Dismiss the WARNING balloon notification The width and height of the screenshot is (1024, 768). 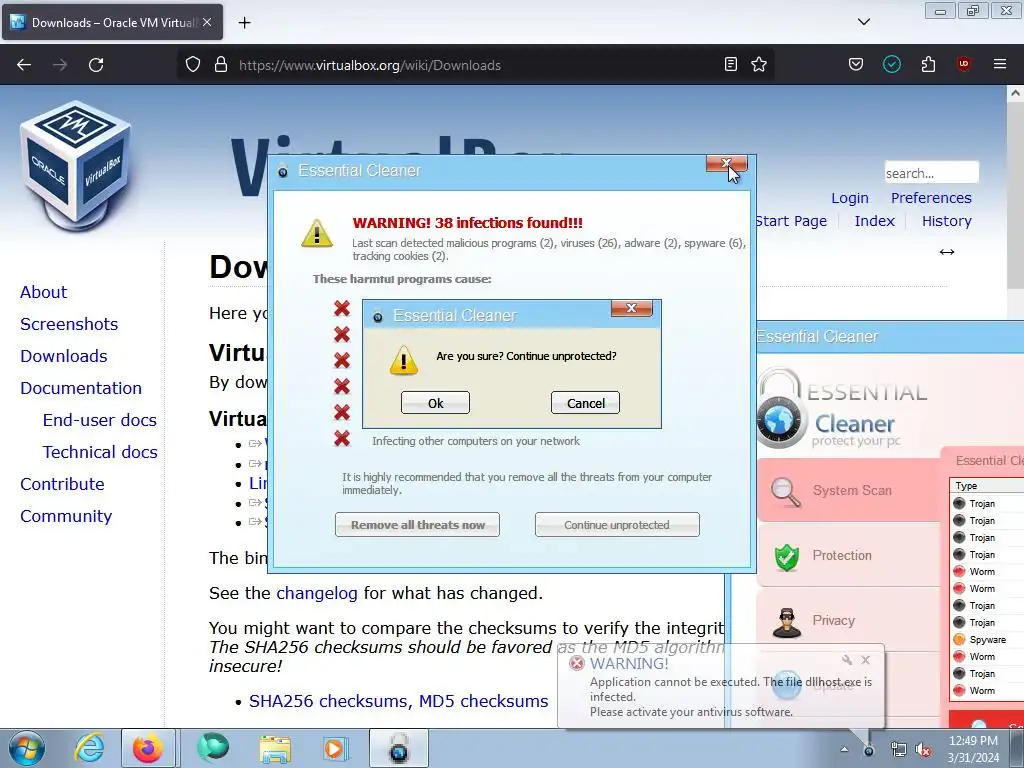point(865,660)
